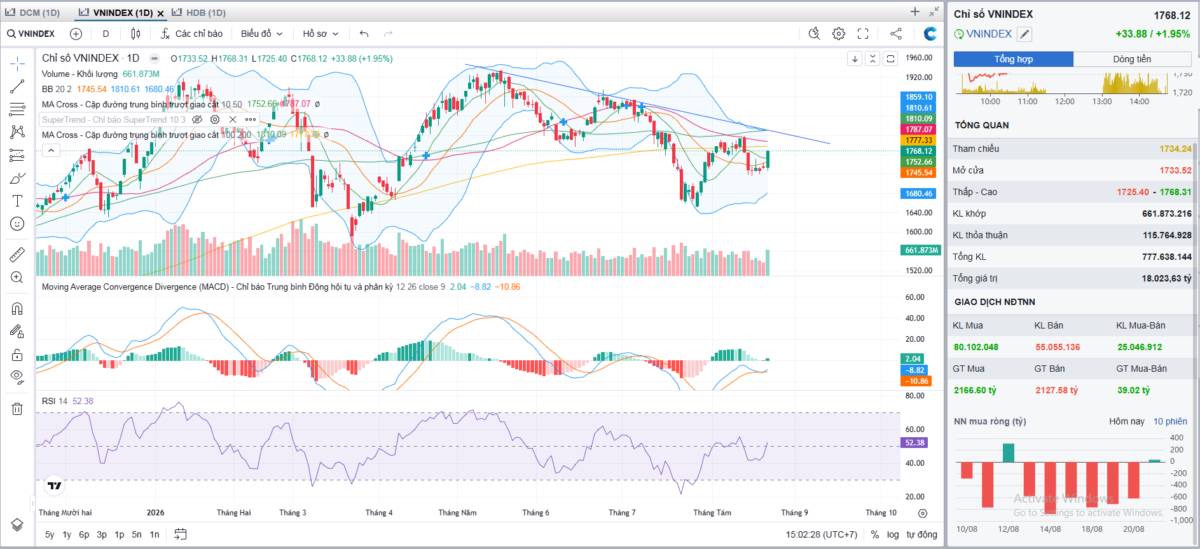Toggle hide all drawings eye icon
Image resolution: width=1200 pixels, height=549 pixels.
(17, 377)
